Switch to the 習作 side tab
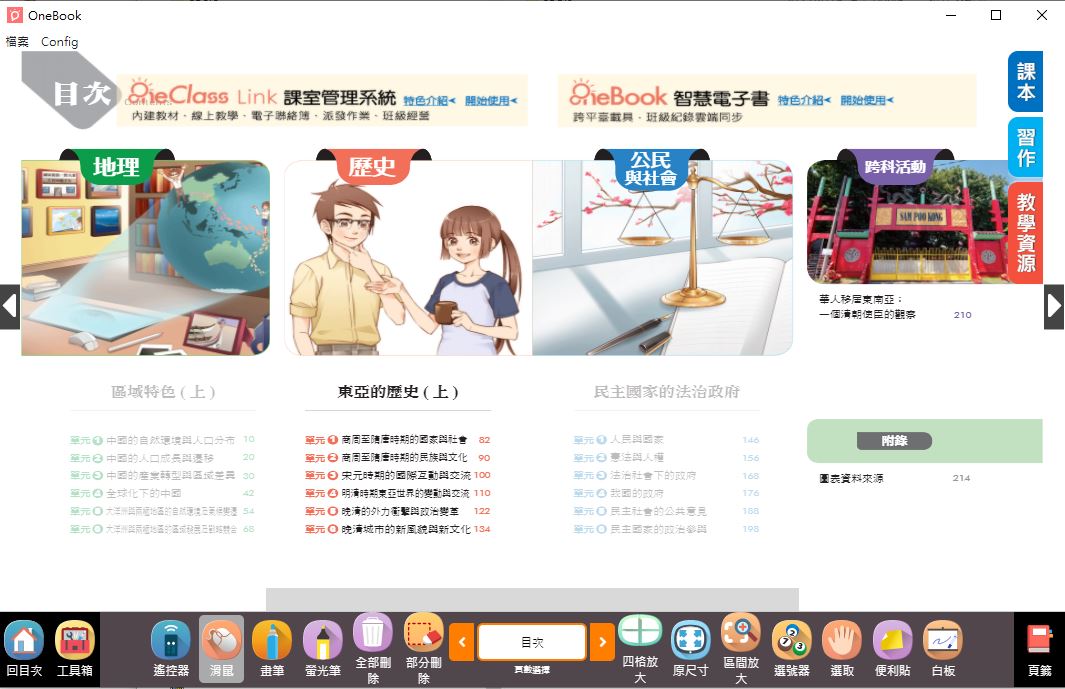Image resolution: width=1065 pixels, height=689 pixels. (x=1026, y=147)
